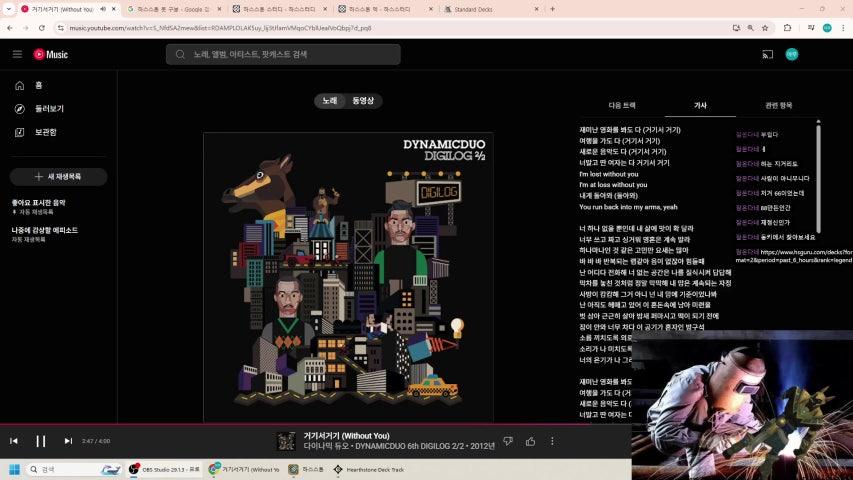Open a new browser tab

pos(552,9)
